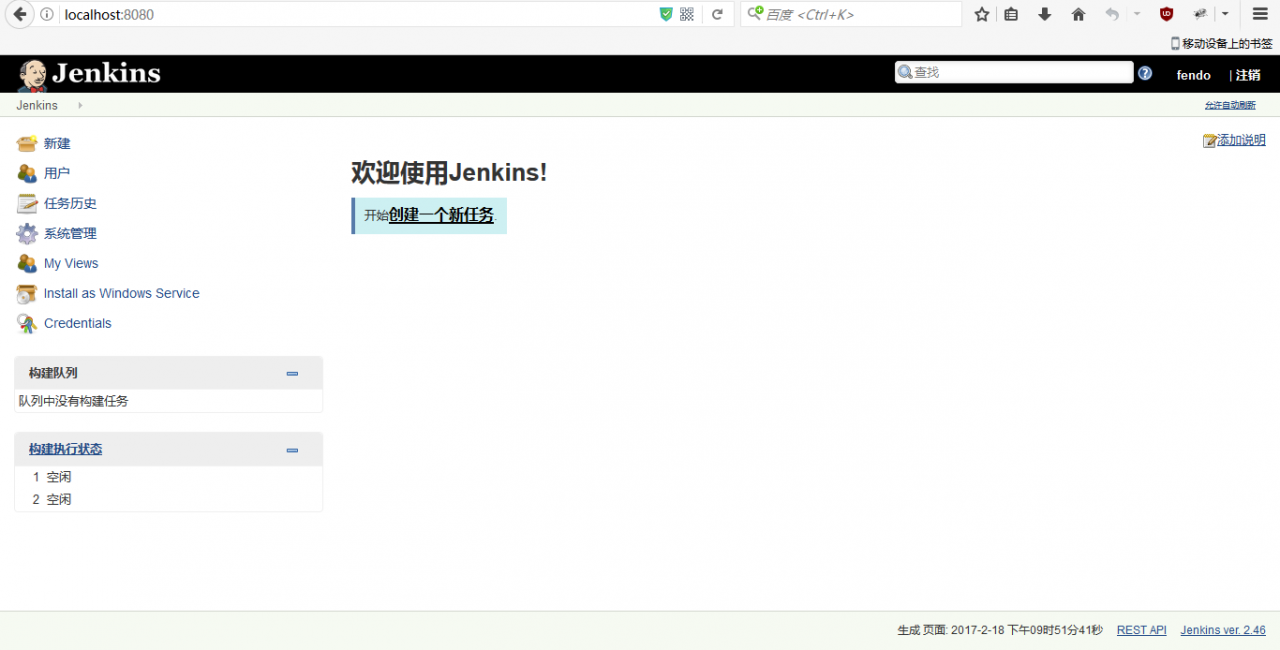
Task: Open the blue search help question icon
Action: (1145, 73)
